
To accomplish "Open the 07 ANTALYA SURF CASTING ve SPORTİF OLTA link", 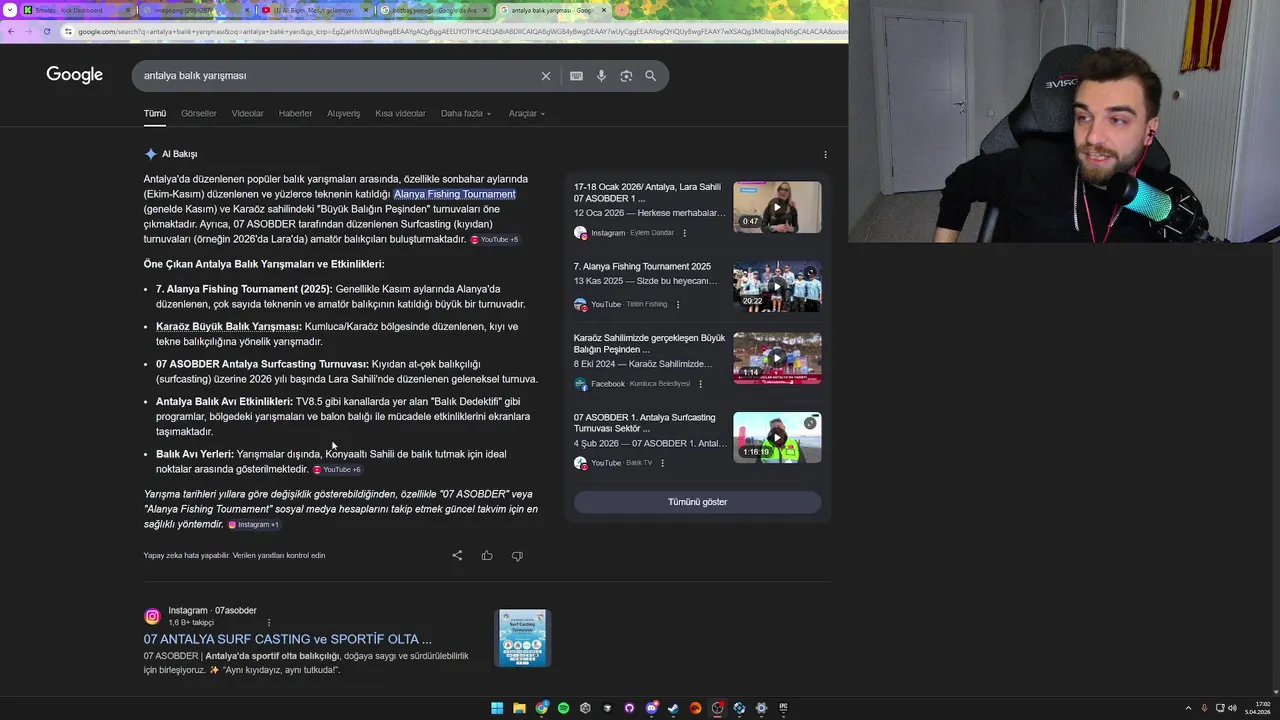I will 288,639.
